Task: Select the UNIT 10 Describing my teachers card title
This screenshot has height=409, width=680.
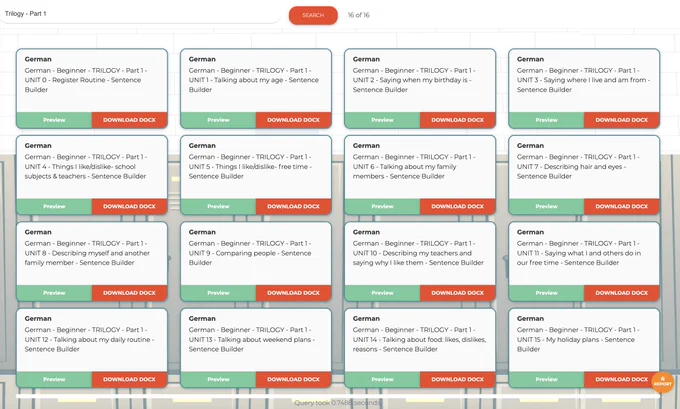Action: point(418,253)
